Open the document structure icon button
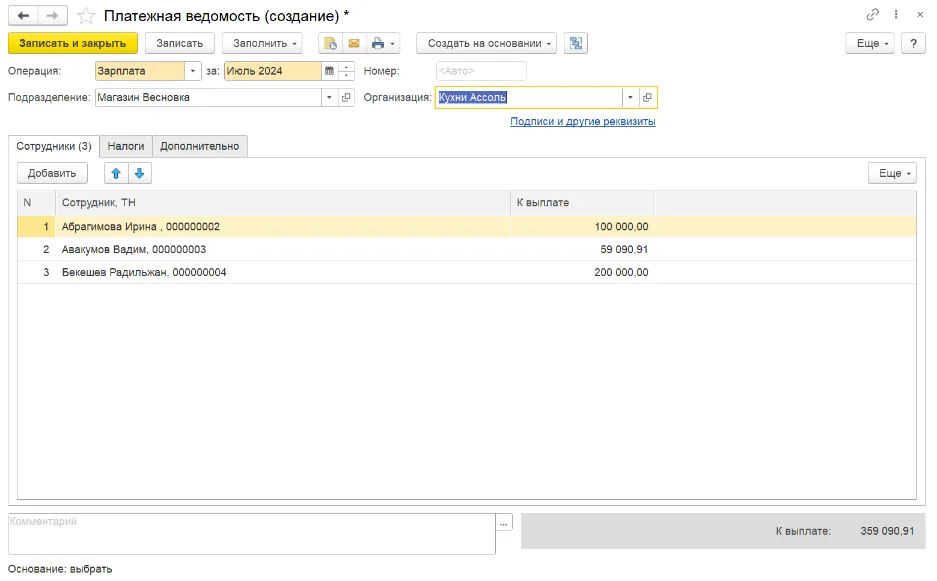This screenshot has height=581, width=937. coord(576,44)
